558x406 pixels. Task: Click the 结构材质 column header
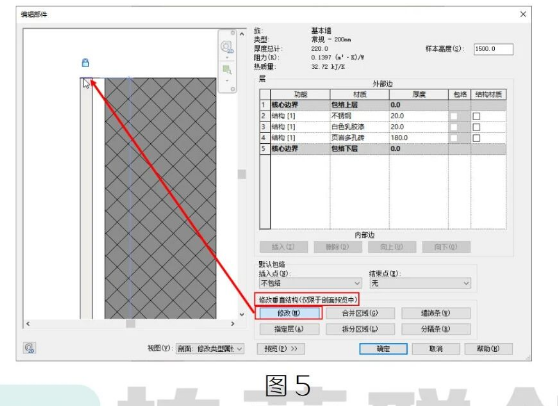489,95
